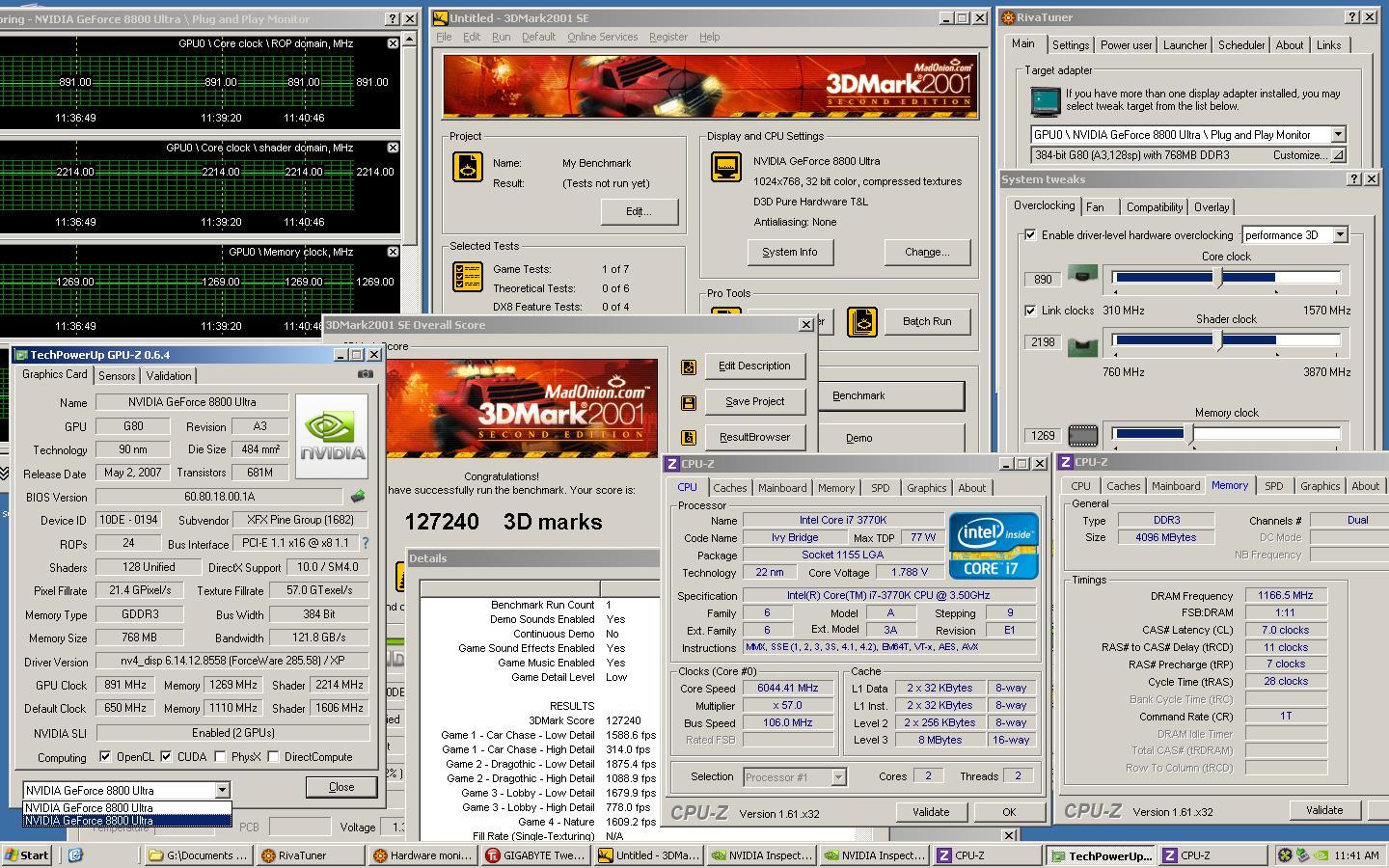This screenshot has width=1389, height=868.
Task: Open the Online Services menu in 3DMark2001
Action: click(x=602, y=37)
